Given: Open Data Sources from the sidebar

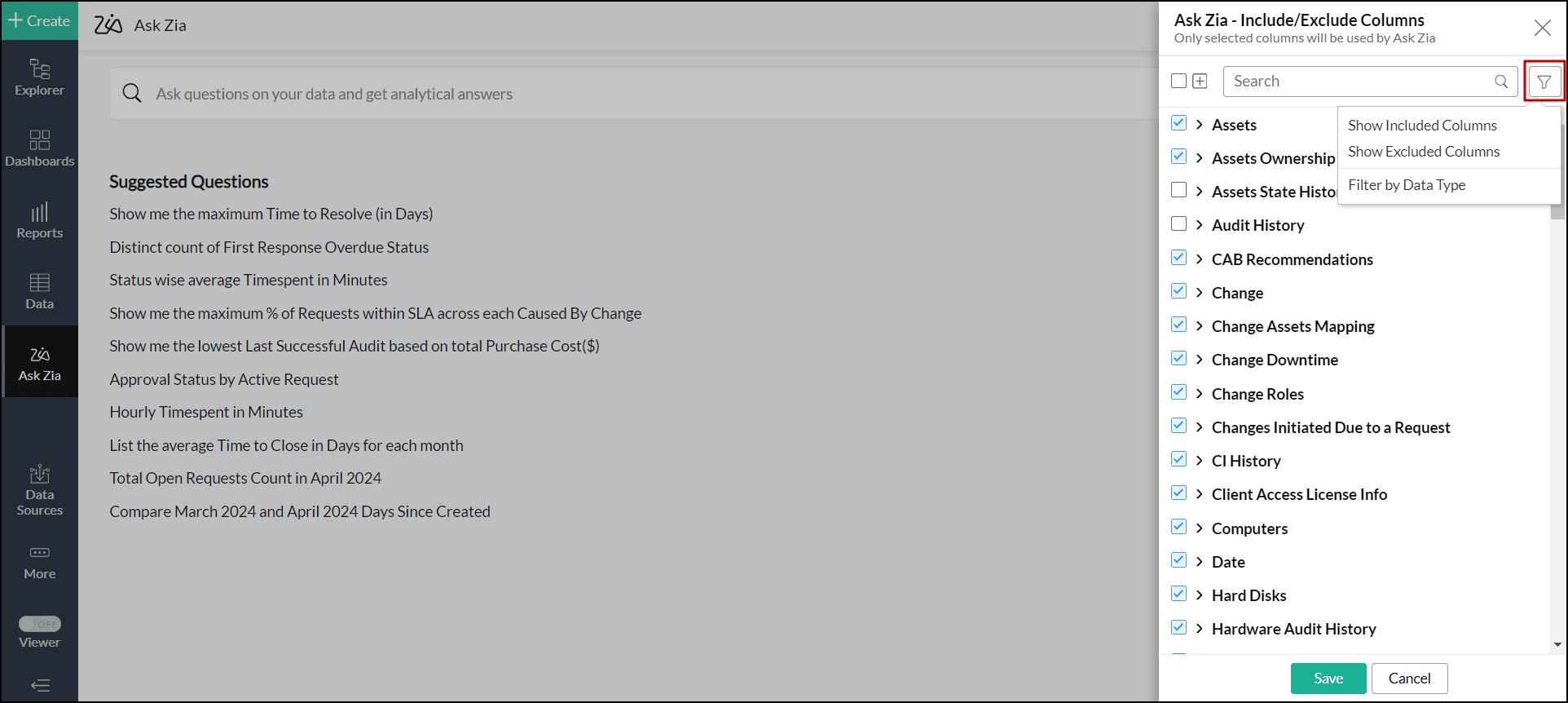Looking at the screenshot, I should 39,490.
